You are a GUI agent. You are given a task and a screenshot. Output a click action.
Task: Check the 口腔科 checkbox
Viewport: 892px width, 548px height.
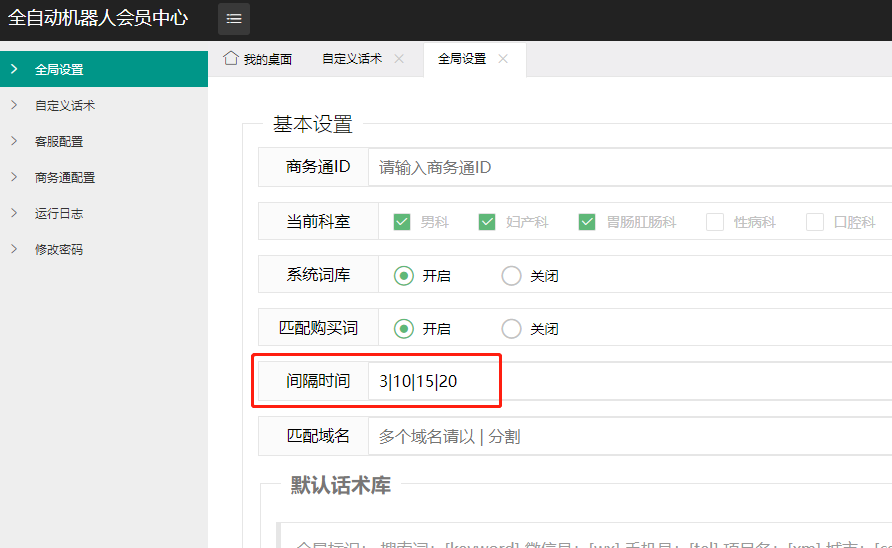[815, 222]
